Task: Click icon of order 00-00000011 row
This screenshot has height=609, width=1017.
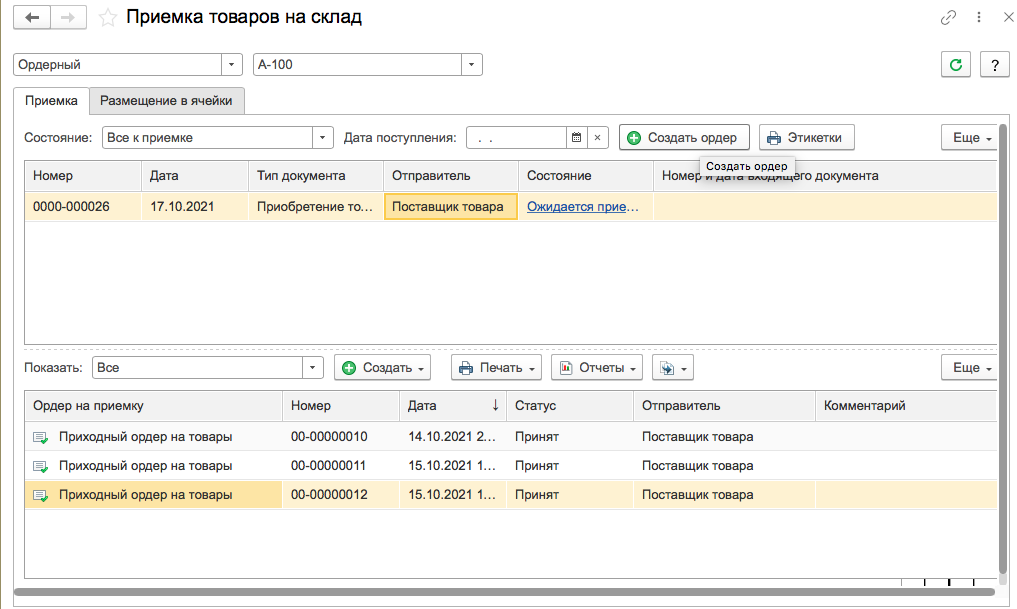Action: [x=40, y=466]
